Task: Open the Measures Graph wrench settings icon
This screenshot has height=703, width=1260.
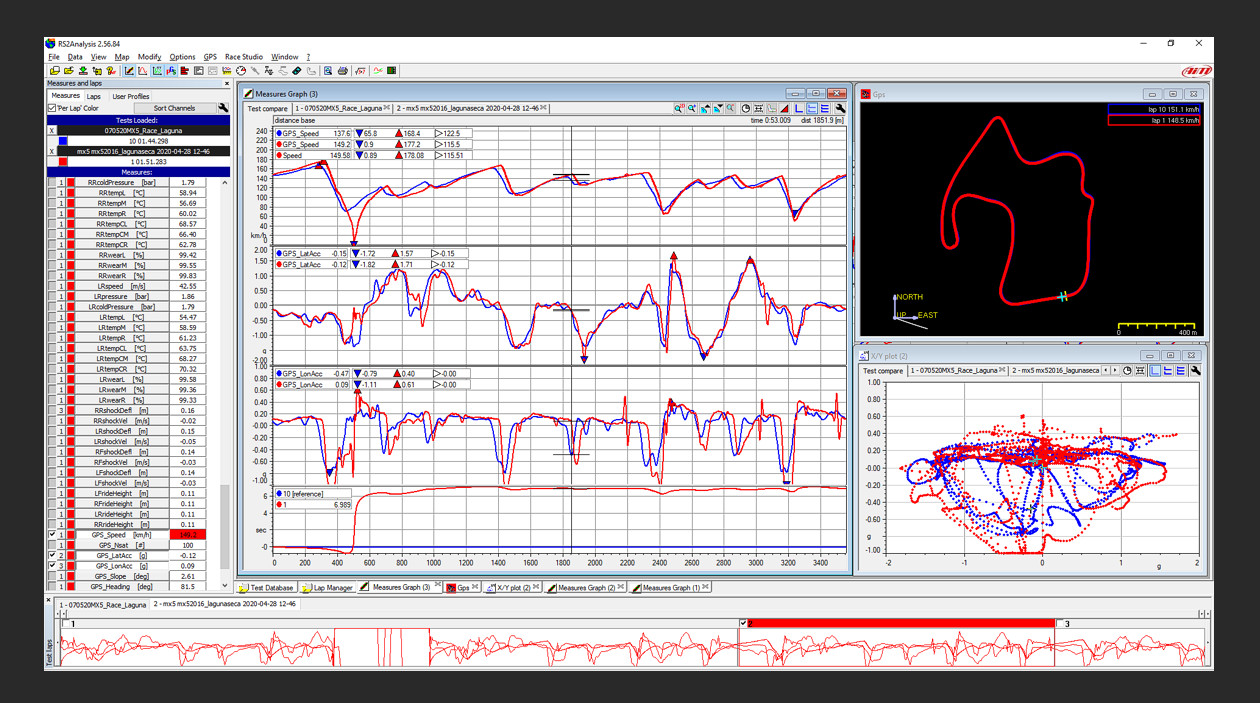Action: pyautogui.click(x=840, y=108)
